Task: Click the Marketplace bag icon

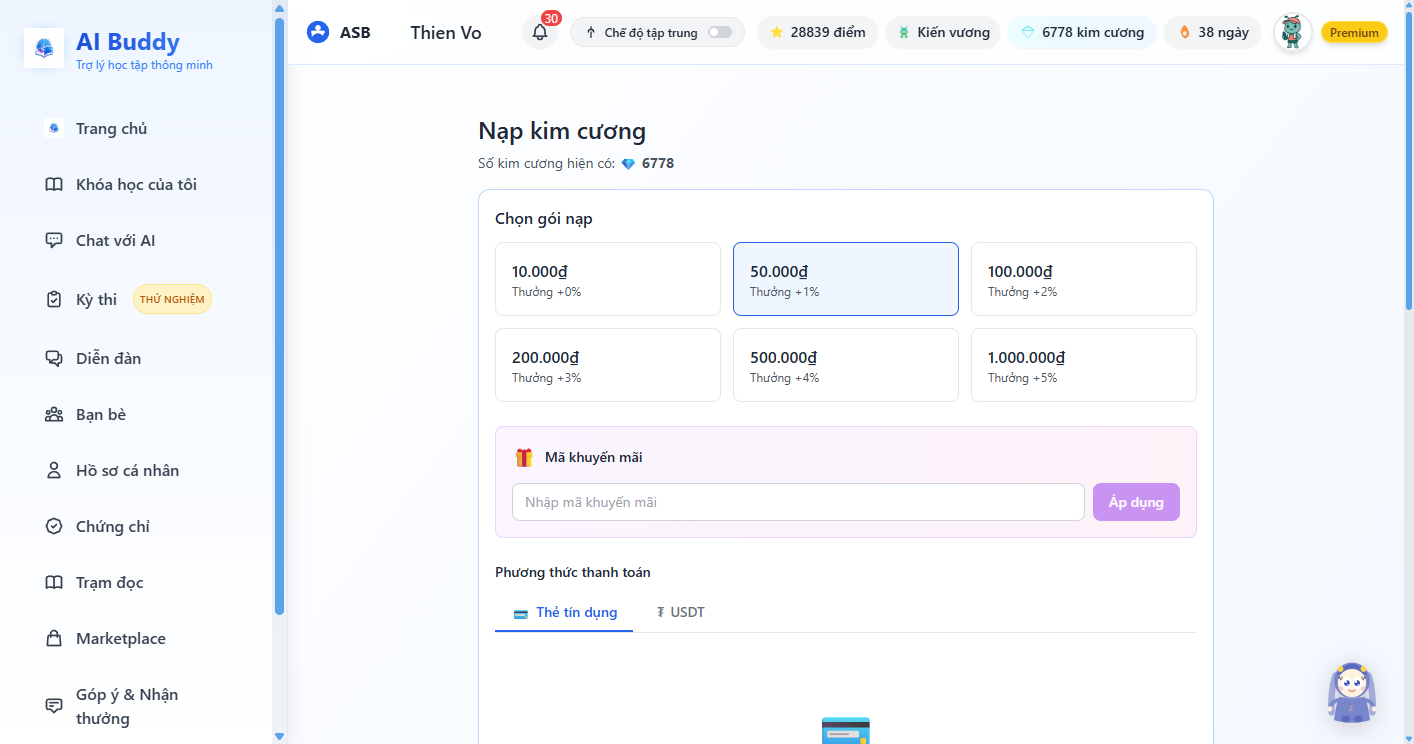Action: tap(54, 638)
